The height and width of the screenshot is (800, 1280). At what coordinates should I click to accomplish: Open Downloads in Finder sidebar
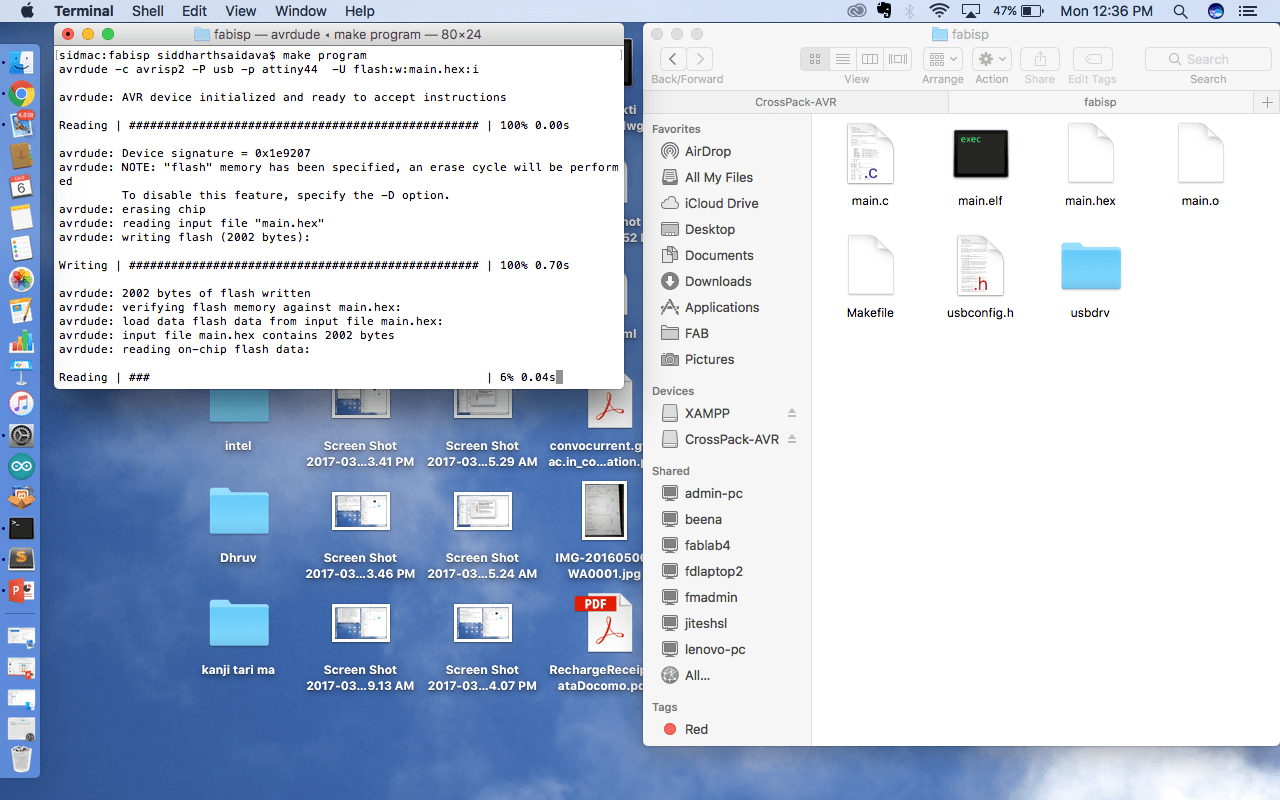(x=717, y=281)
